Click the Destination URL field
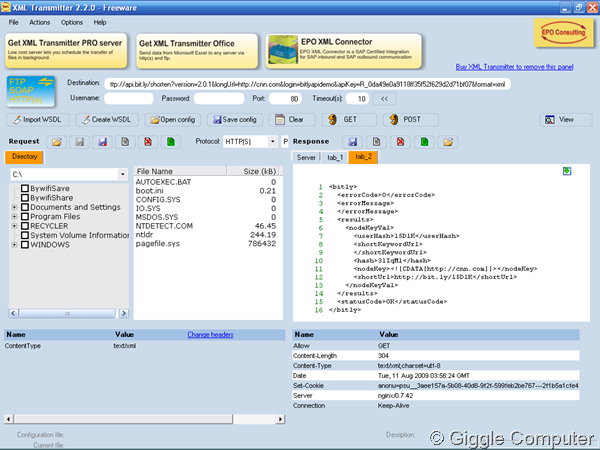600x450 pixels. pyautogui.click(x=307, y=84)
